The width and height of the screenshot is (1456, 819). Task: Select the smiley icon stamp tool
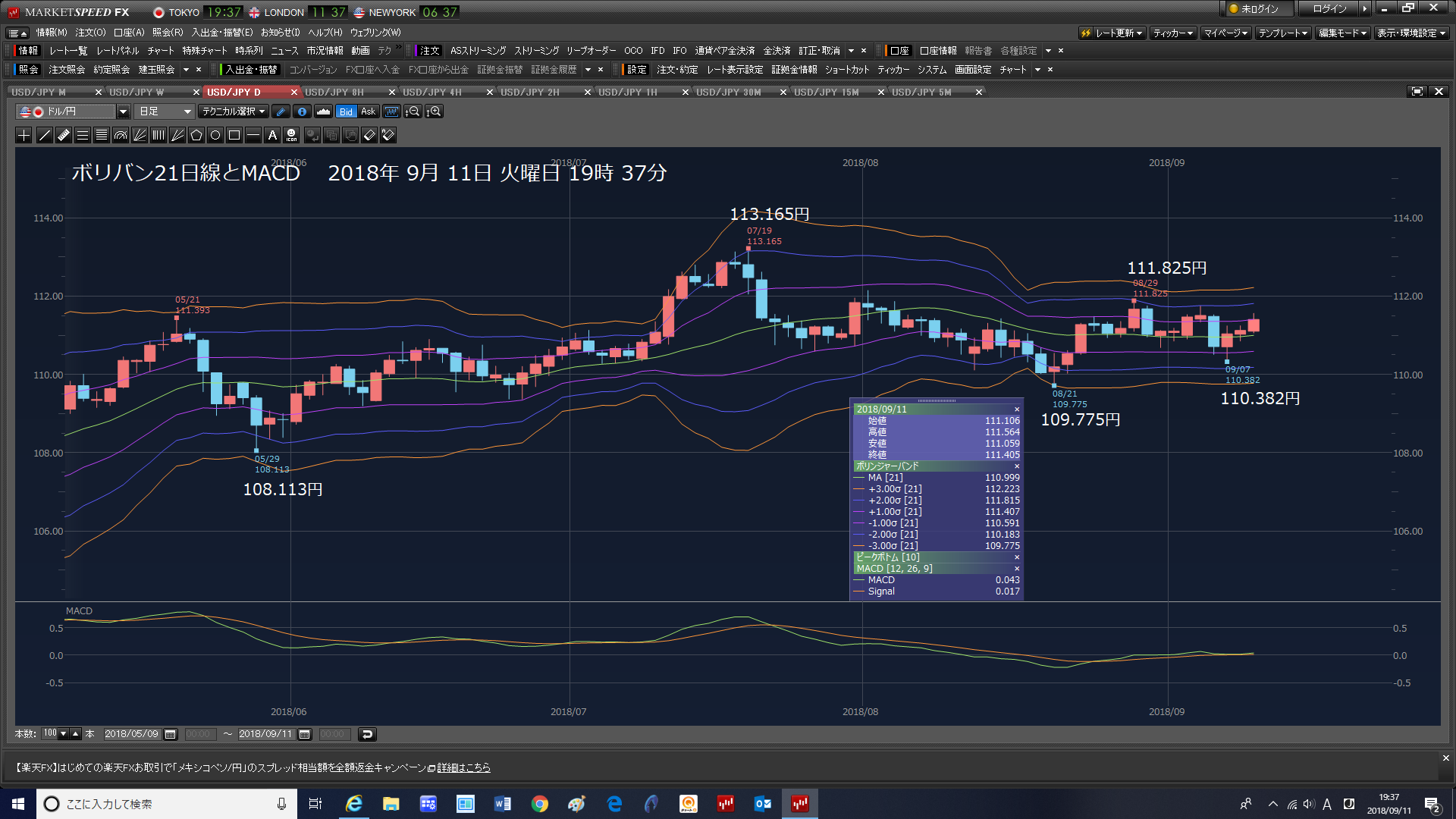291,135
